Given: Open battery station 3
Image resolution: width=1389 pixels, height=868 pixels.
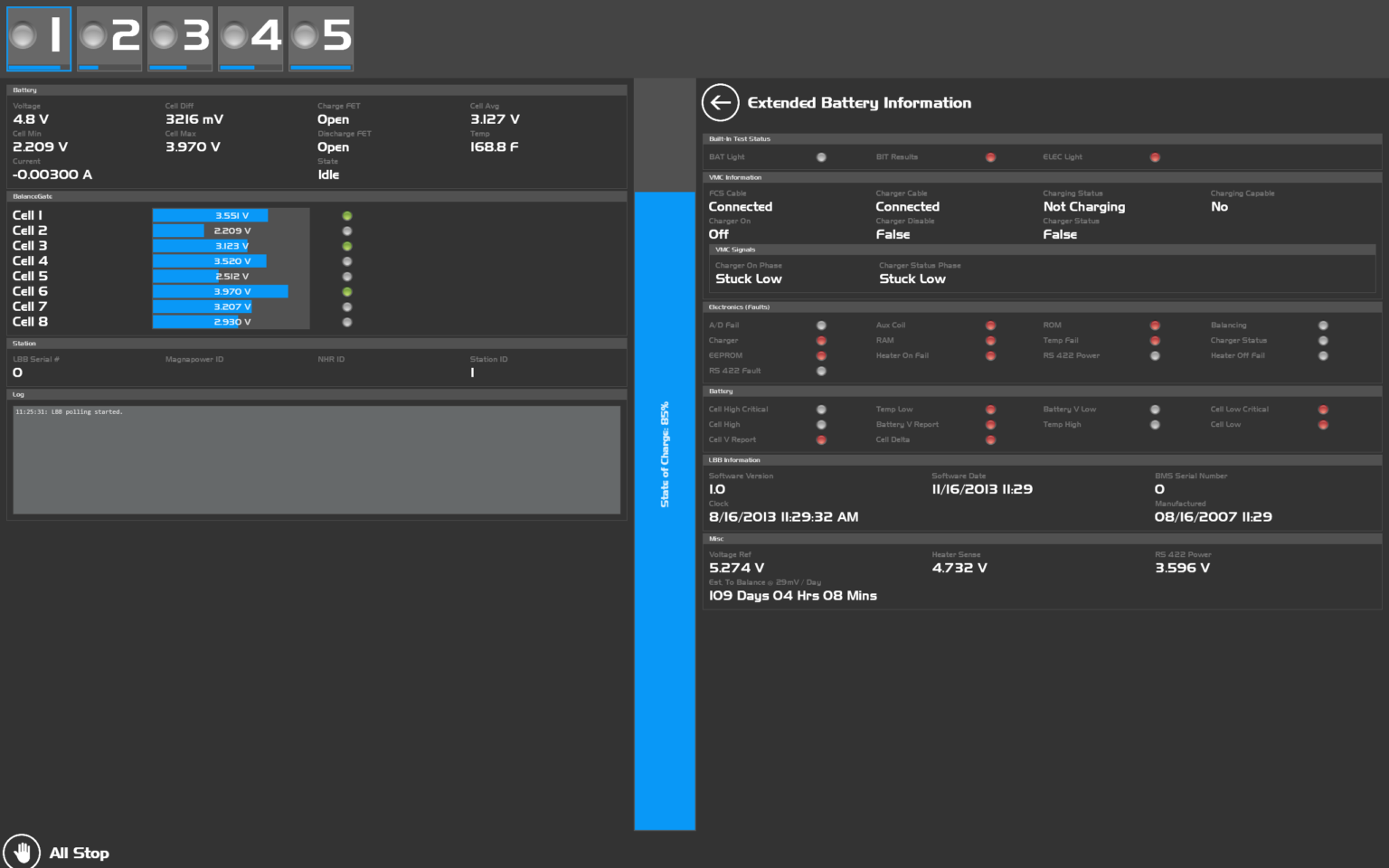Looking at the screenshot, I should [x=180, y=38].
